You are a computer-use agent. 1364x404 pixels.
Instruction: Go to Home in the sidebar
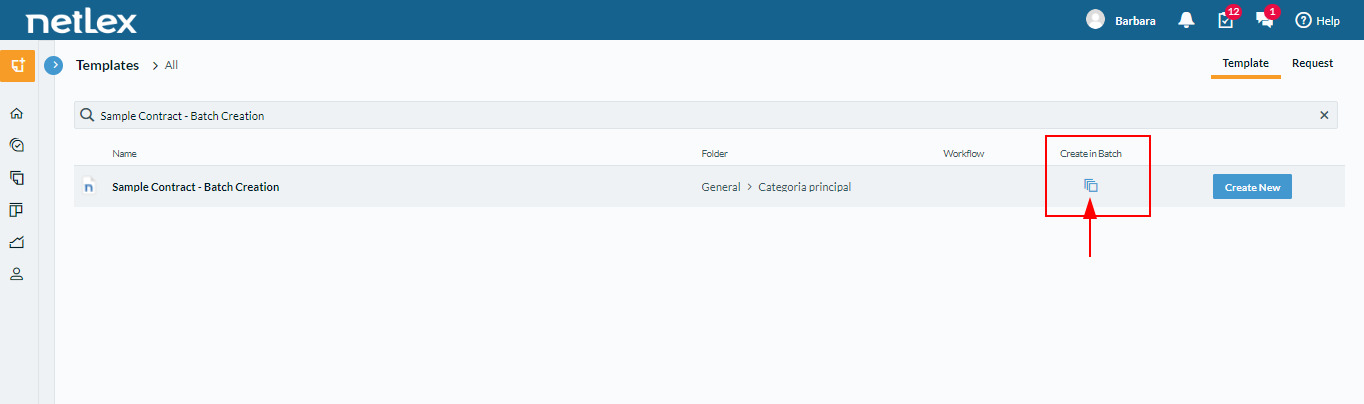coord(16,113)
